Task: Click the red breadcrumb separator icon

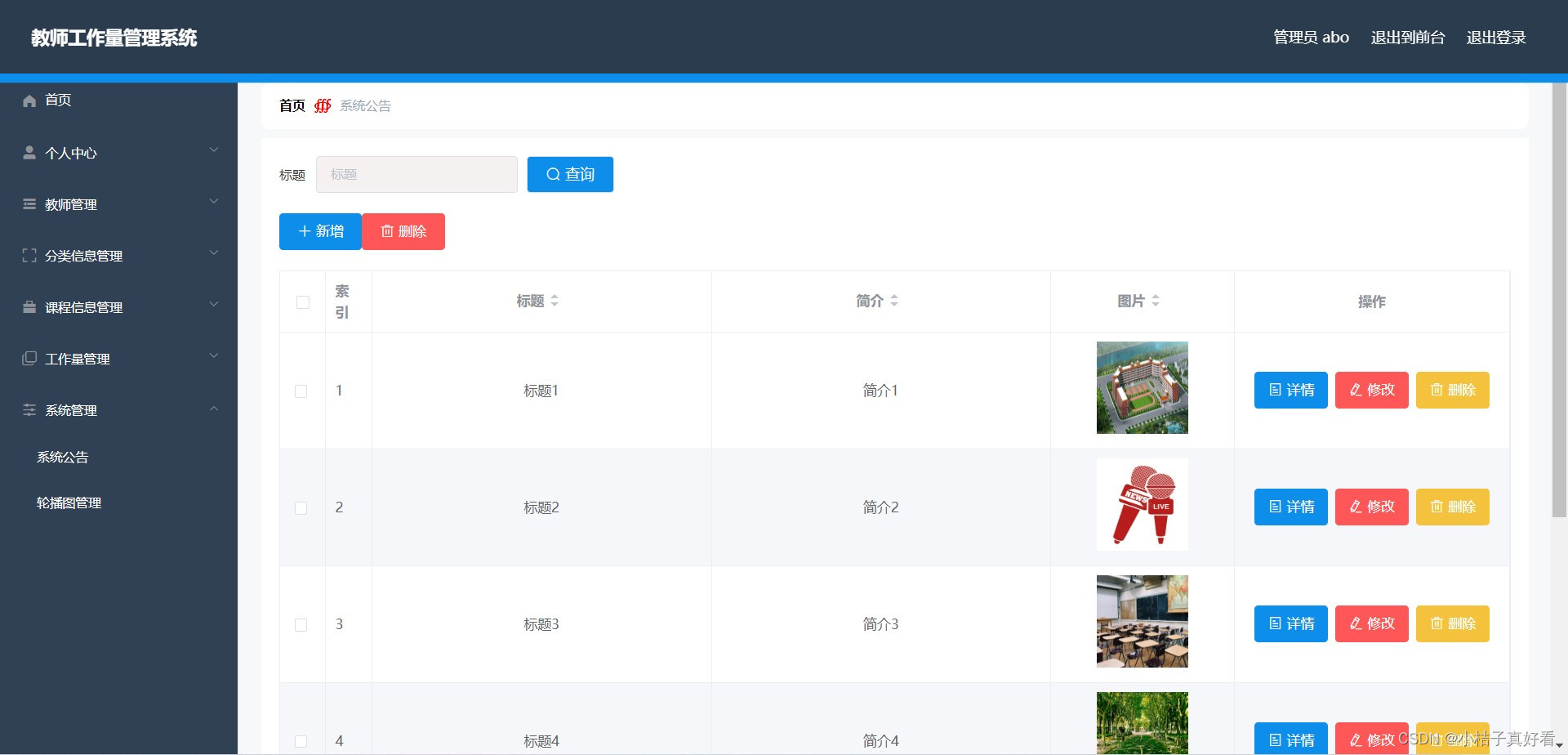Action: click(x=323, y=106)
